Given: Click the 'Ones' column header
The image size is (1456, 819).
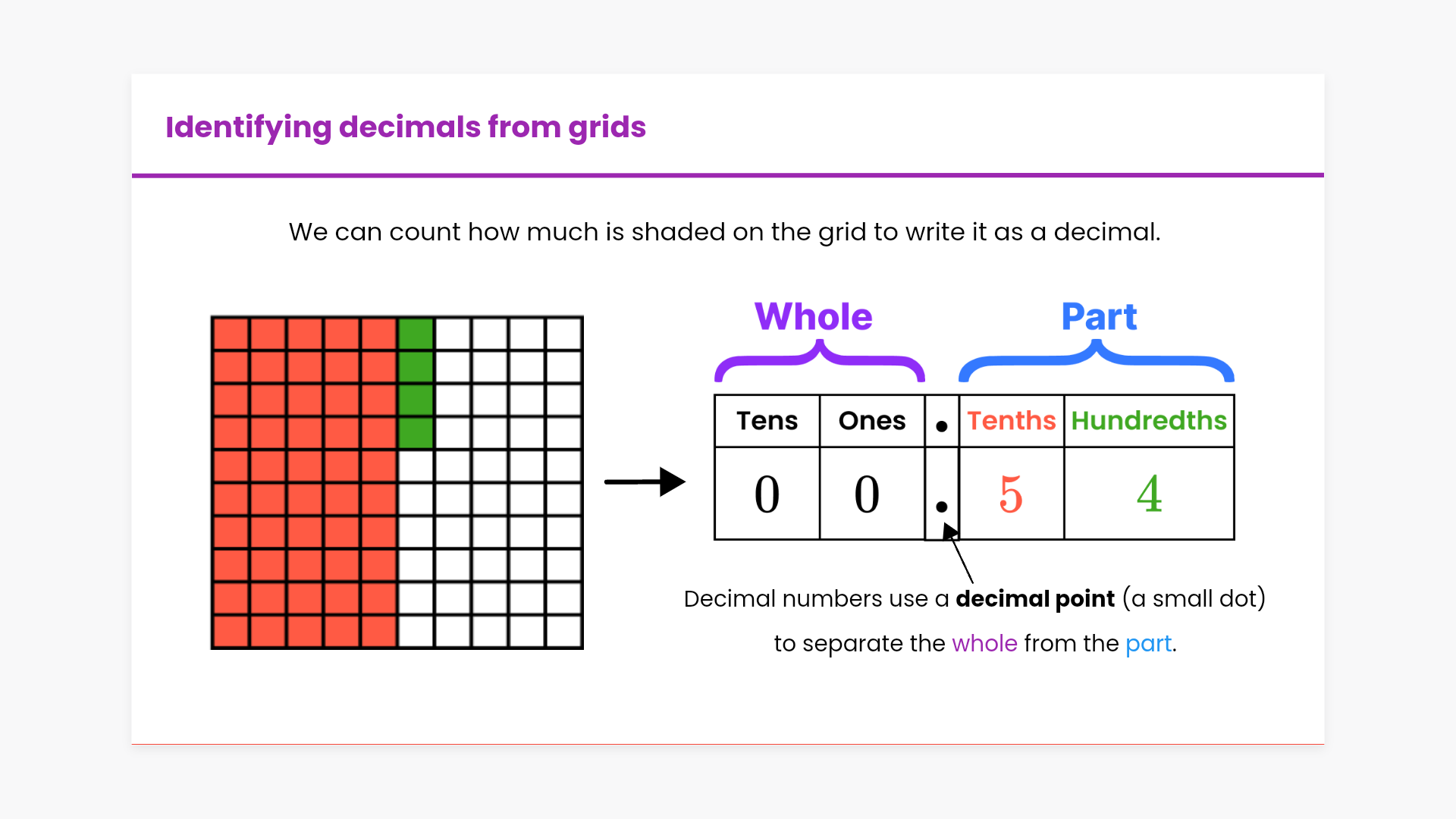Looking at the screenshot, I should (872, 421).
